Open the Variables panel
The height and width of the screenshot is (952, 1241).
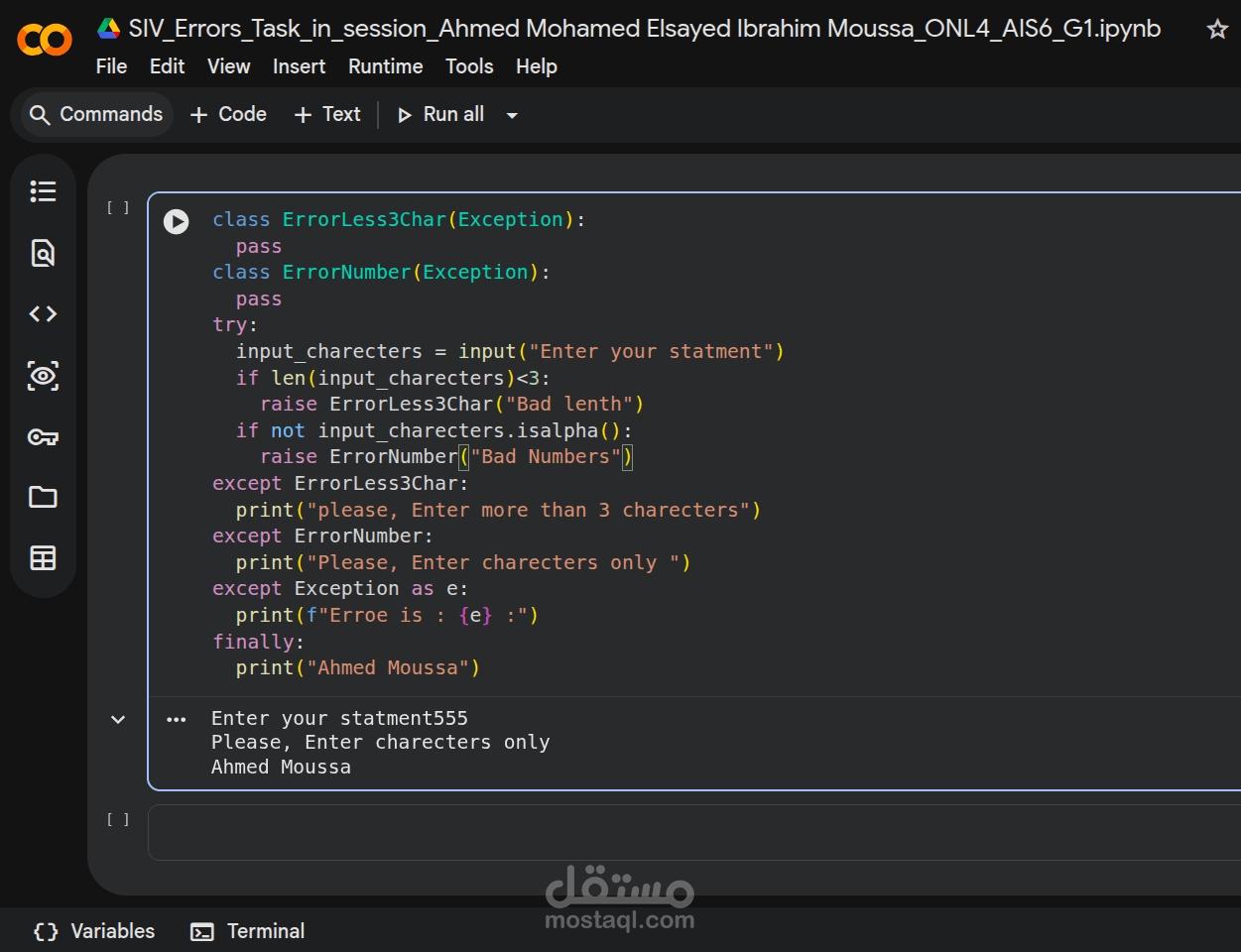point(94,931)
